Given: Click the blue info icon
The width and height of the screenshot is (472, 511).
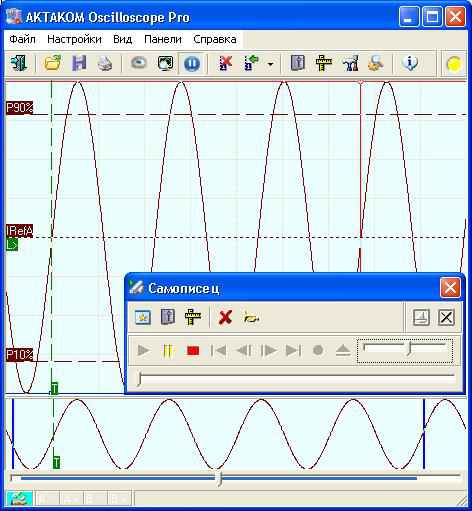Looking at the screenshot, I should [x=410, y=63].
